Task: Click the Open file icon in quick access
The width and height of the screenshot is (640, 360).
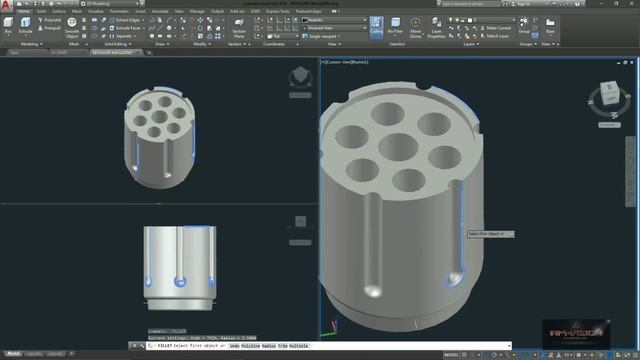Action: (27, 4)
